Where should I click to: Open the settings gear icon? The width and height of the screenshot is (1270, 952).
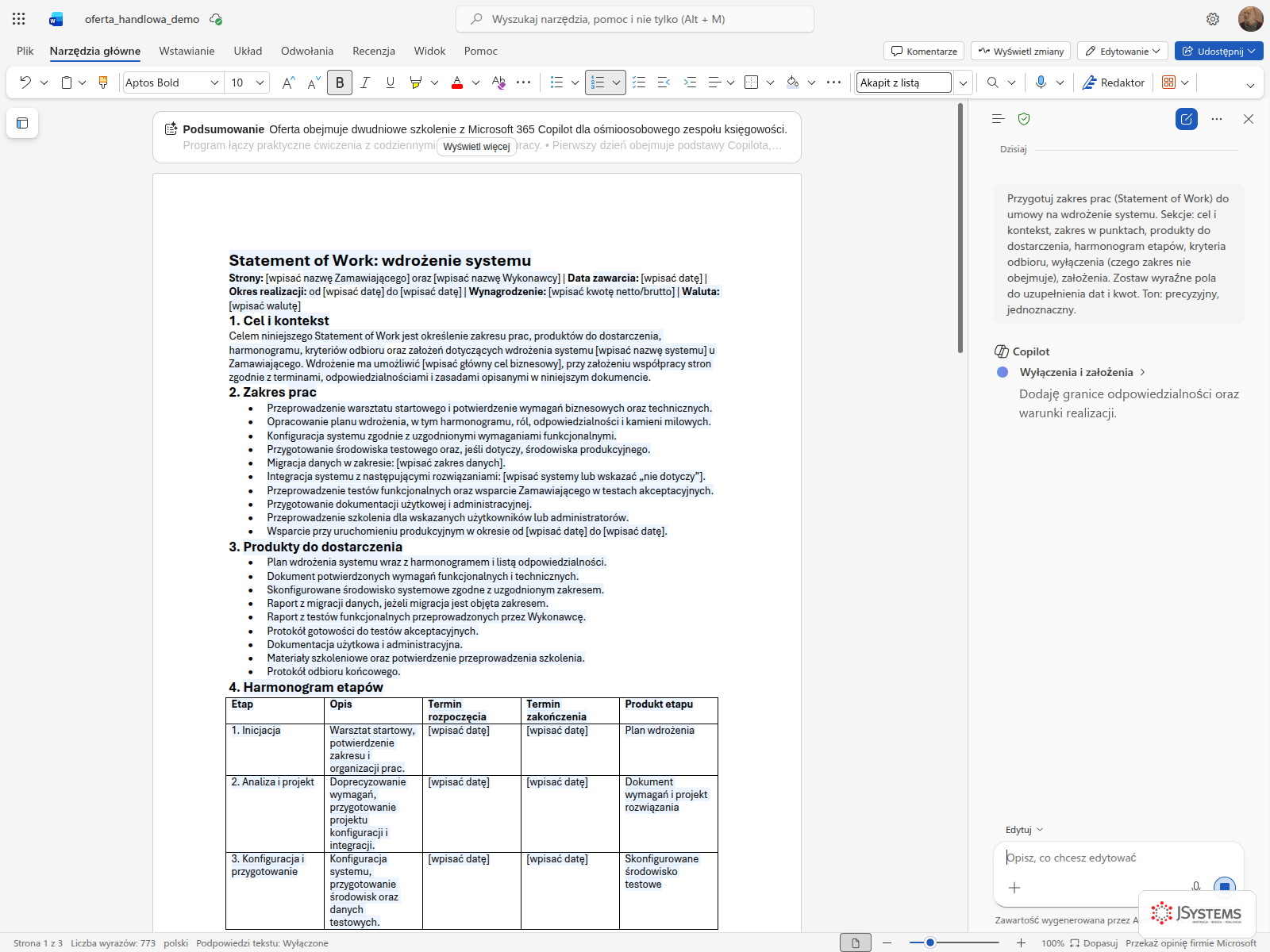point(1213,19)
